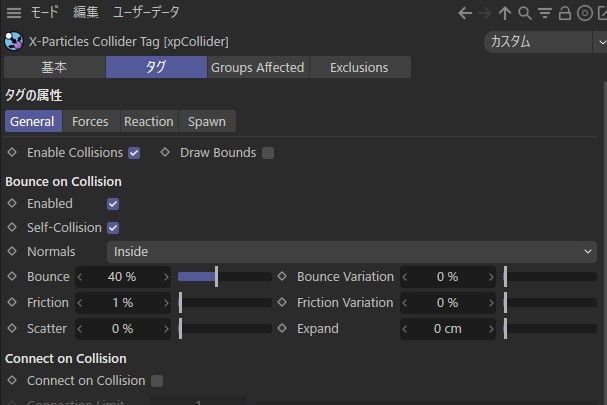This screenshot has width=607, height=405.
Task: Click keyframe diamond for Self-Collision
Action: [x=12, y=227]
